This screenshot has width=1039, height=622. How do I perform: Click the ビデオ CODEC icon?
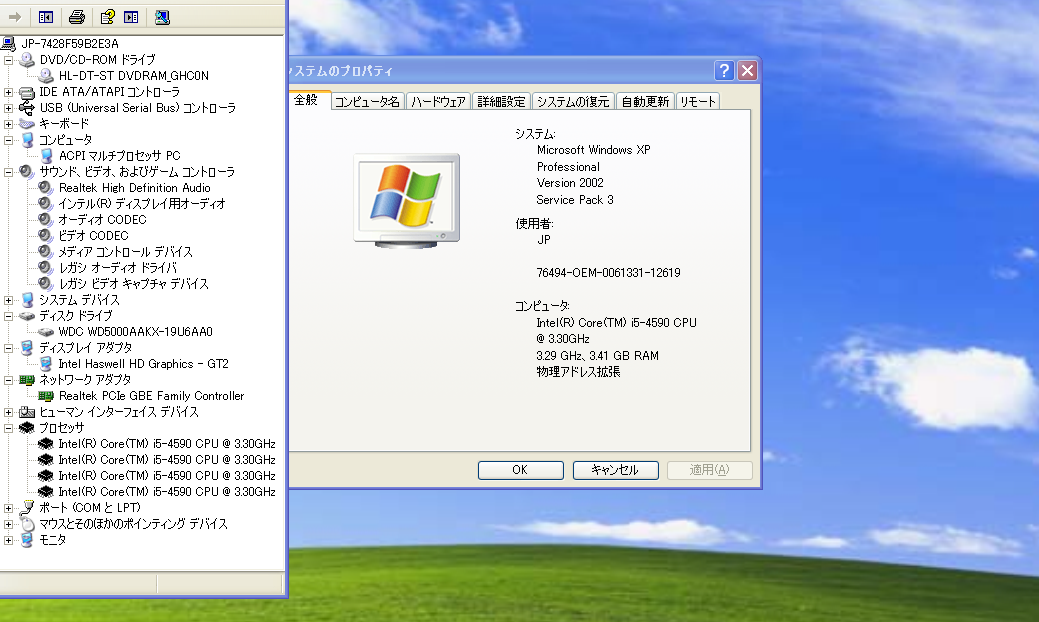coord(45,235)
